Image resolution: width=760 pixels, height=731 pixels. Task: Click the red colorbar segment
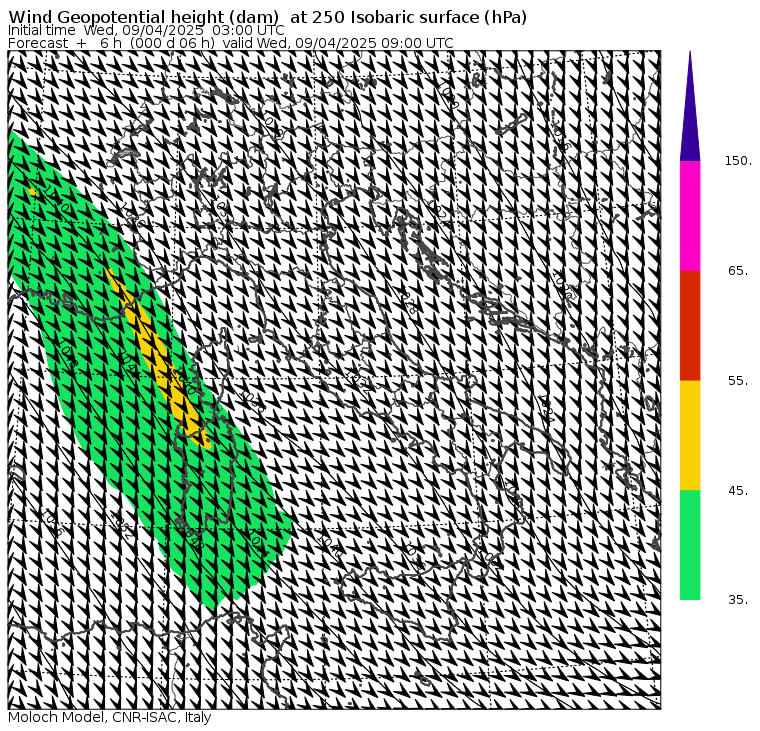coord(690,325)
